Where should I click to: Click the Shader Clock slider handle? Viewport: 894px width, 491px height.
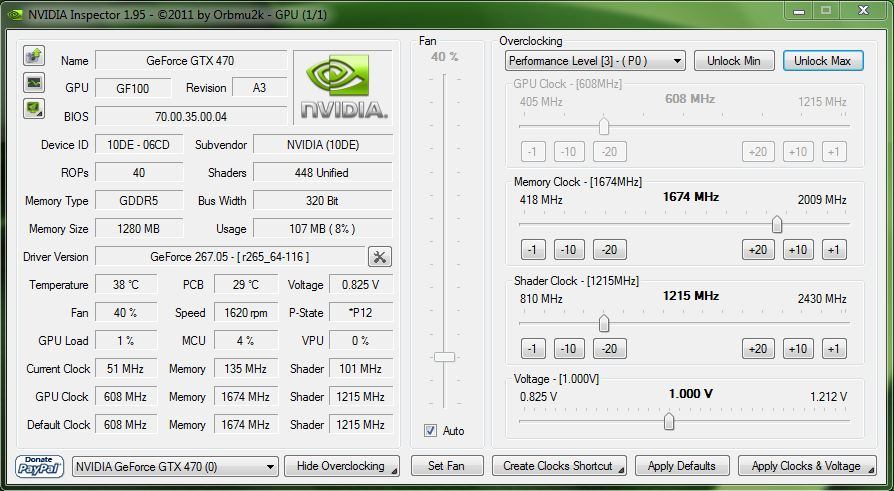[x=604, y=324]
